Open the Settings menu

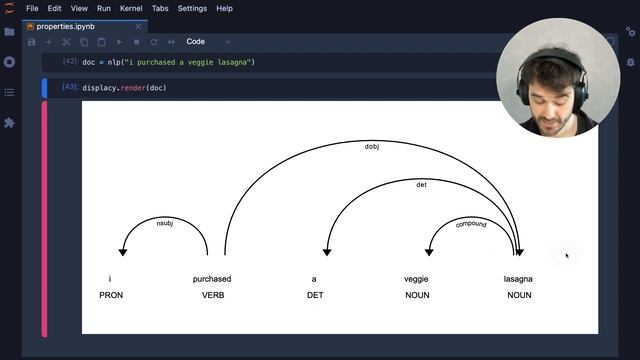pyautogui.click(x=192, y=8)
